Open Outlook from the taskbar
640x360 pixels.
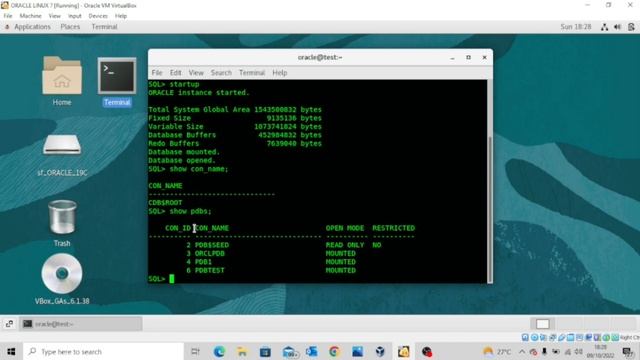(312, 351)
